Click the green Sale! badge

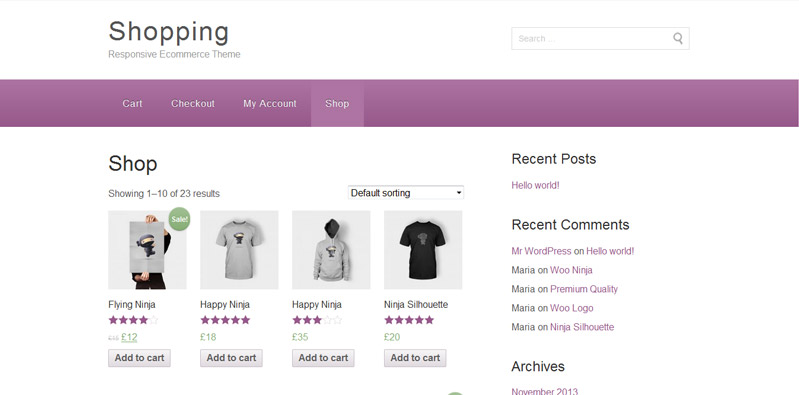[179, 219]
